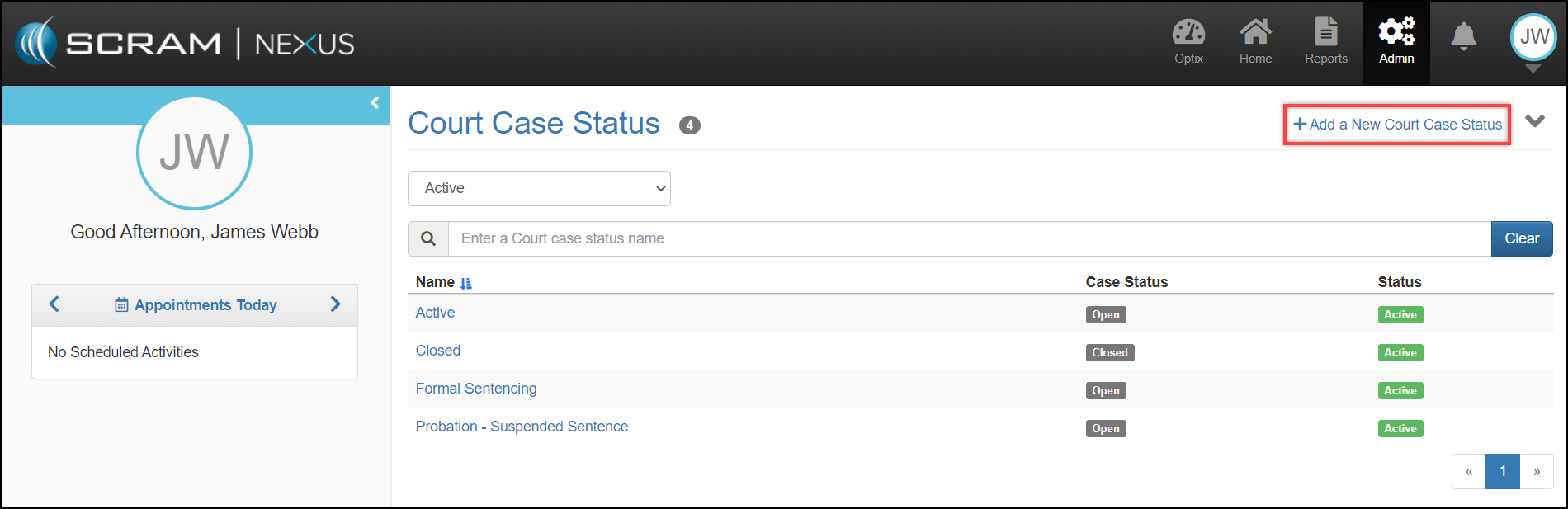
Task: Open the Formal Sentencing status
Action: click(x=476, y=389)
